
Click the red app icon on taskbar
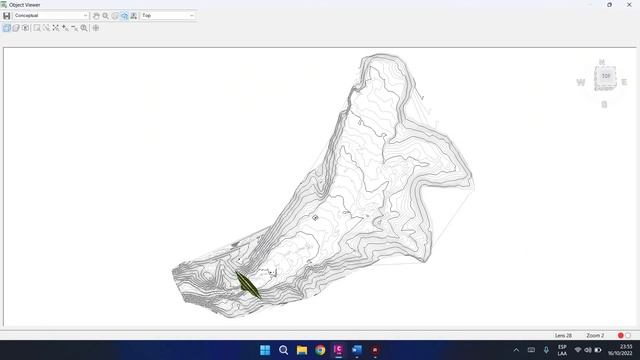point(375,350)
